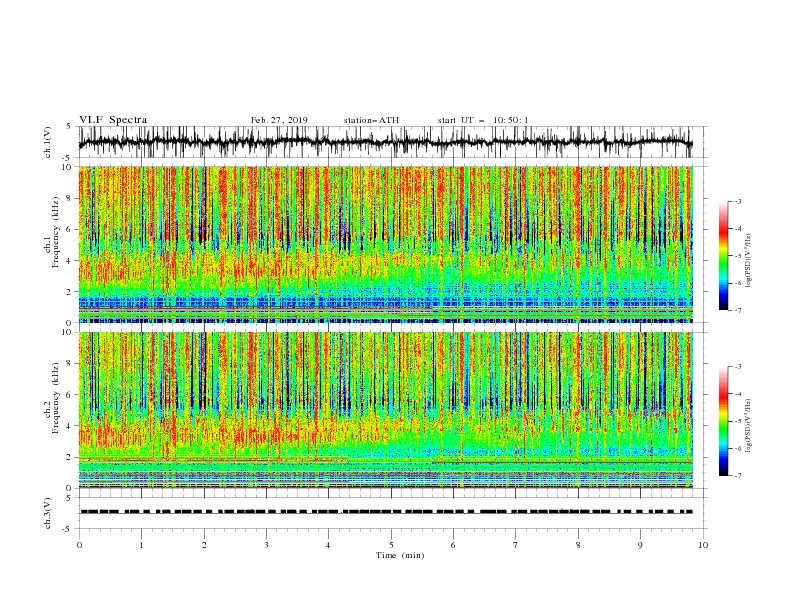This screenshot has height=612, width=792.
Task: Click inside the ch.1 spectrogram panel
Action: tap(385, 244)
